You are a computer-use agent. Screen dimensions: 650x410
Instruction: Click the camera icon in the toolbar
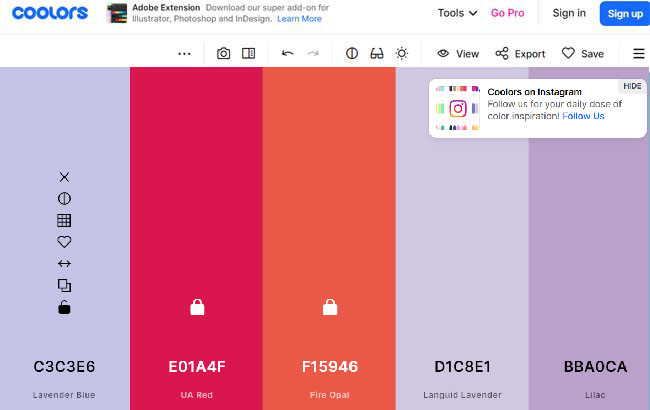pyautogui.click(x=224, y=53)
